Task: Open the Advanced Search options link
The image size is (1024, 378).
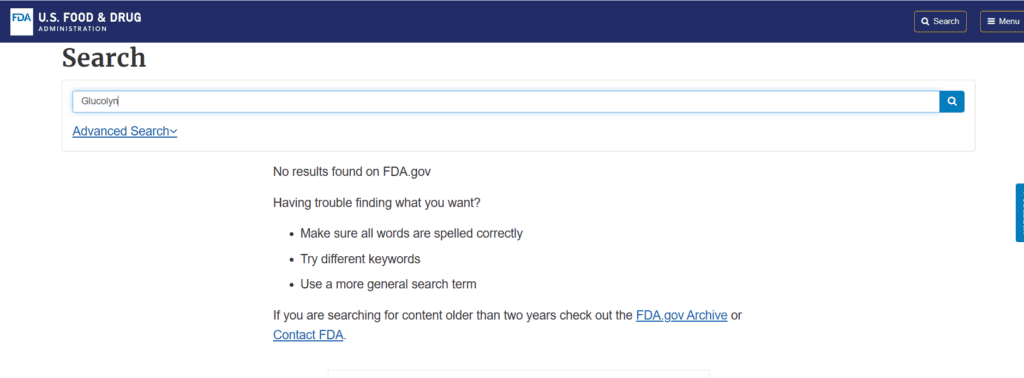Action: (x=125, y=131)
